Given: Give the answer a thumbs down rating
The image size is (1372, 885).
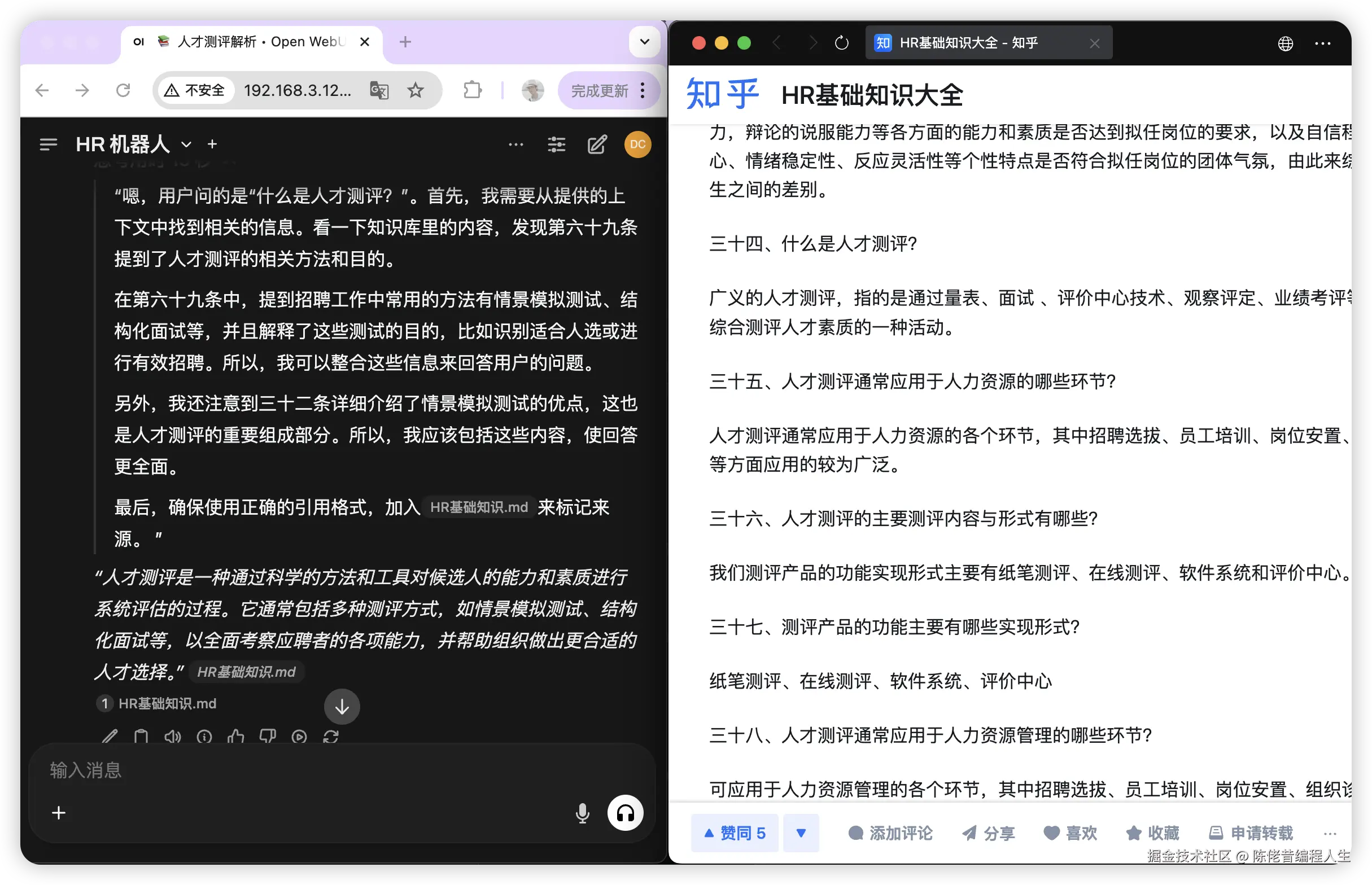Looking at the screenshot, I should pos(268,737).
